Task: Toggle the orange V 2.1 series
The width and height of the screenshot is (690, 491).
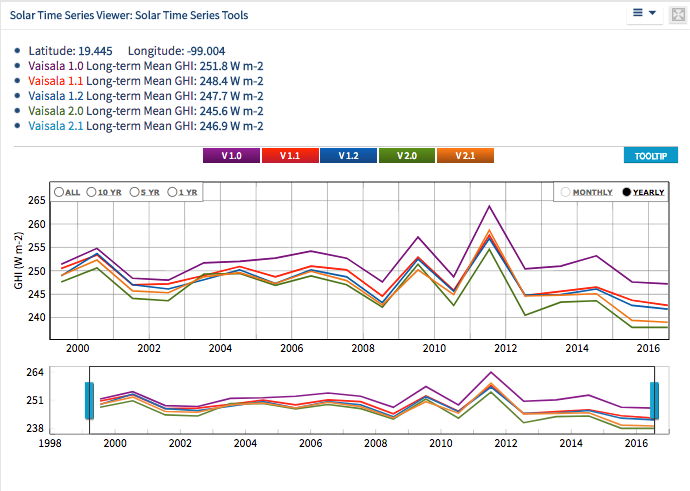Action: (464, 156)
